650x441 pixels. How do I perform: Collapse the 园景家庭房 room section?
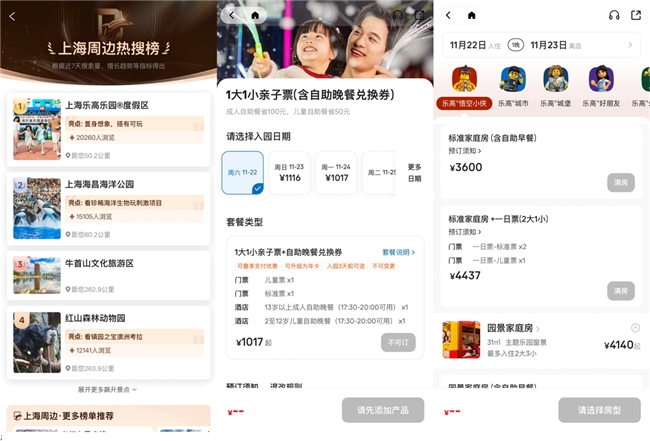(x=635, y=328)
